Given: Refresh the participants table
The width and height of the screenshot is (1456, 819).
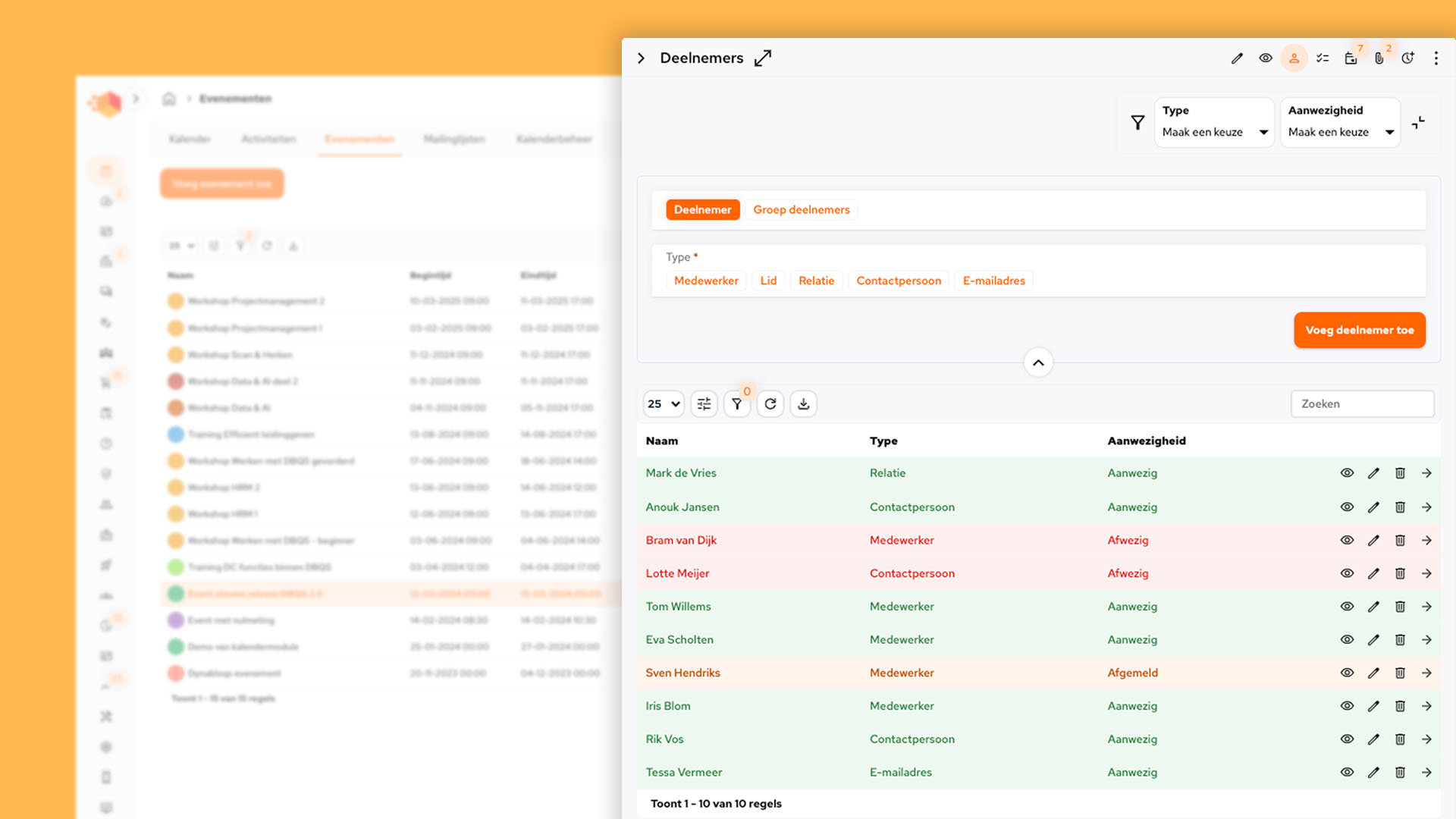Looking at the screenshot, I should pos(770,404).
